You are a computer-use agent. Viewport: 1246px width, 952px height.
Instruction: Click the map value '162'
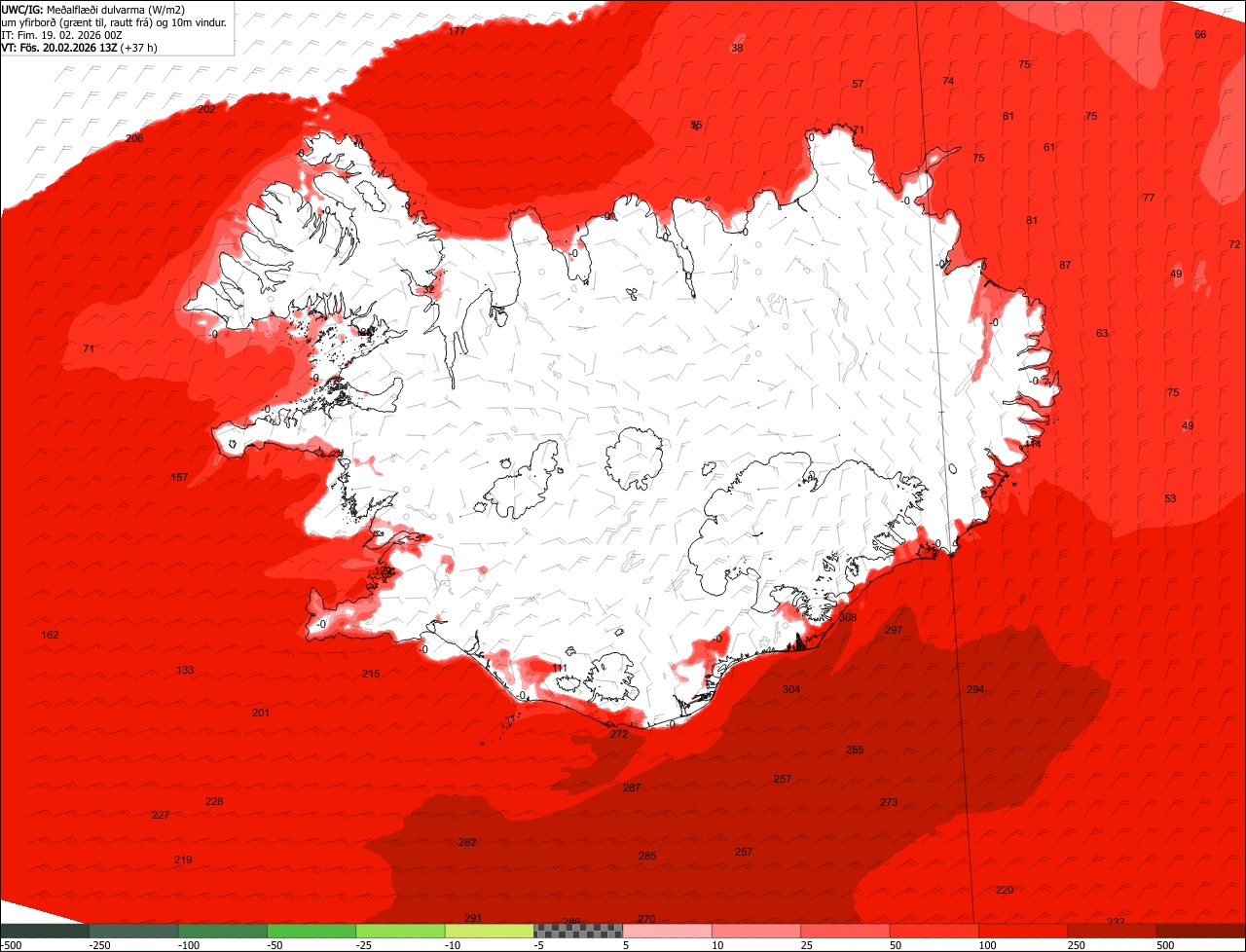[x=50, y=635]
